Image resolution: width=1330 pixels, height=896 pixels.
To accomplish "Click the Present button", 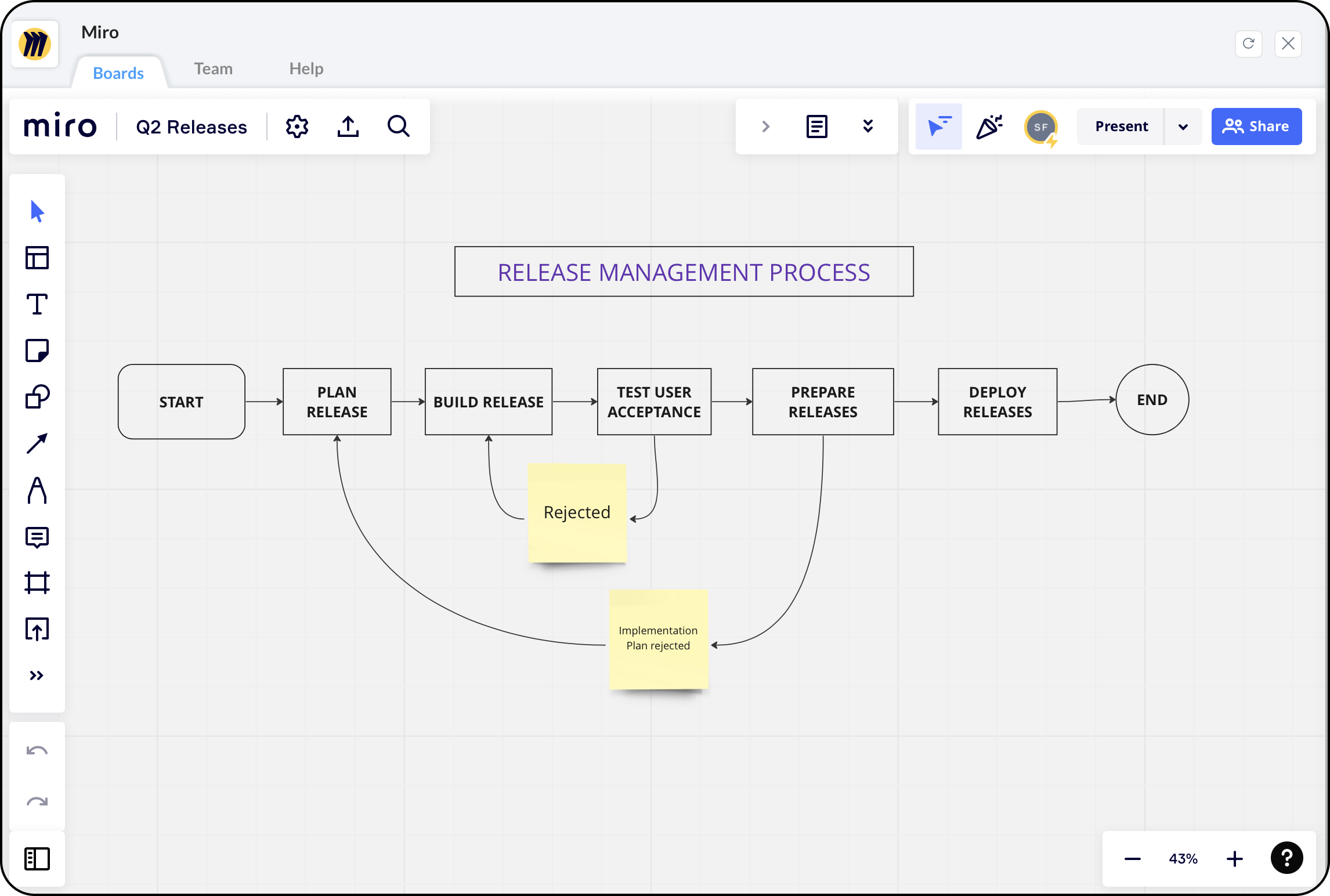I will click(1121, 127).
